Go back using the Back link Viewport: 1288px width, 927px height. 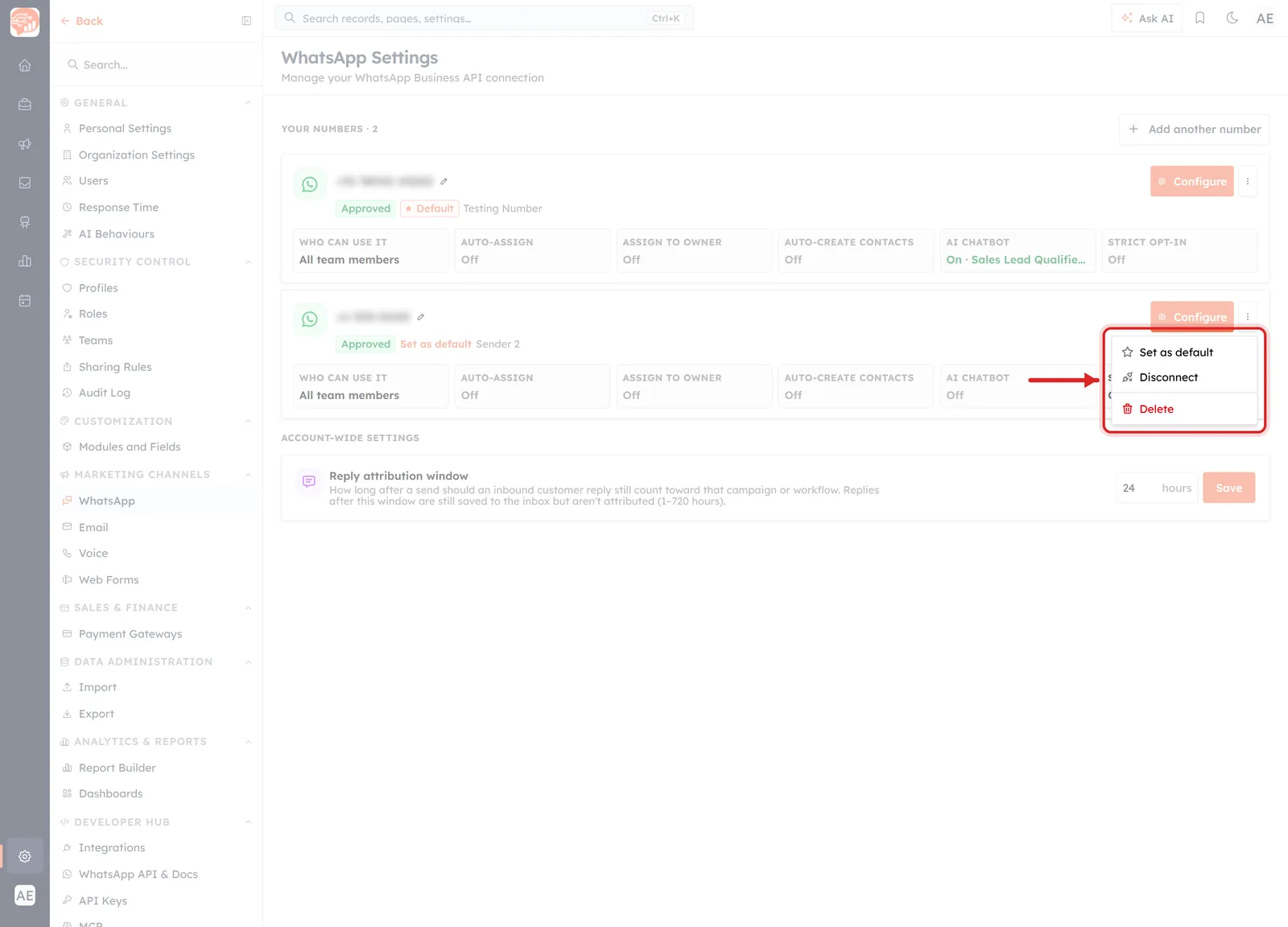pyautogui.click(x=82, y=21)
